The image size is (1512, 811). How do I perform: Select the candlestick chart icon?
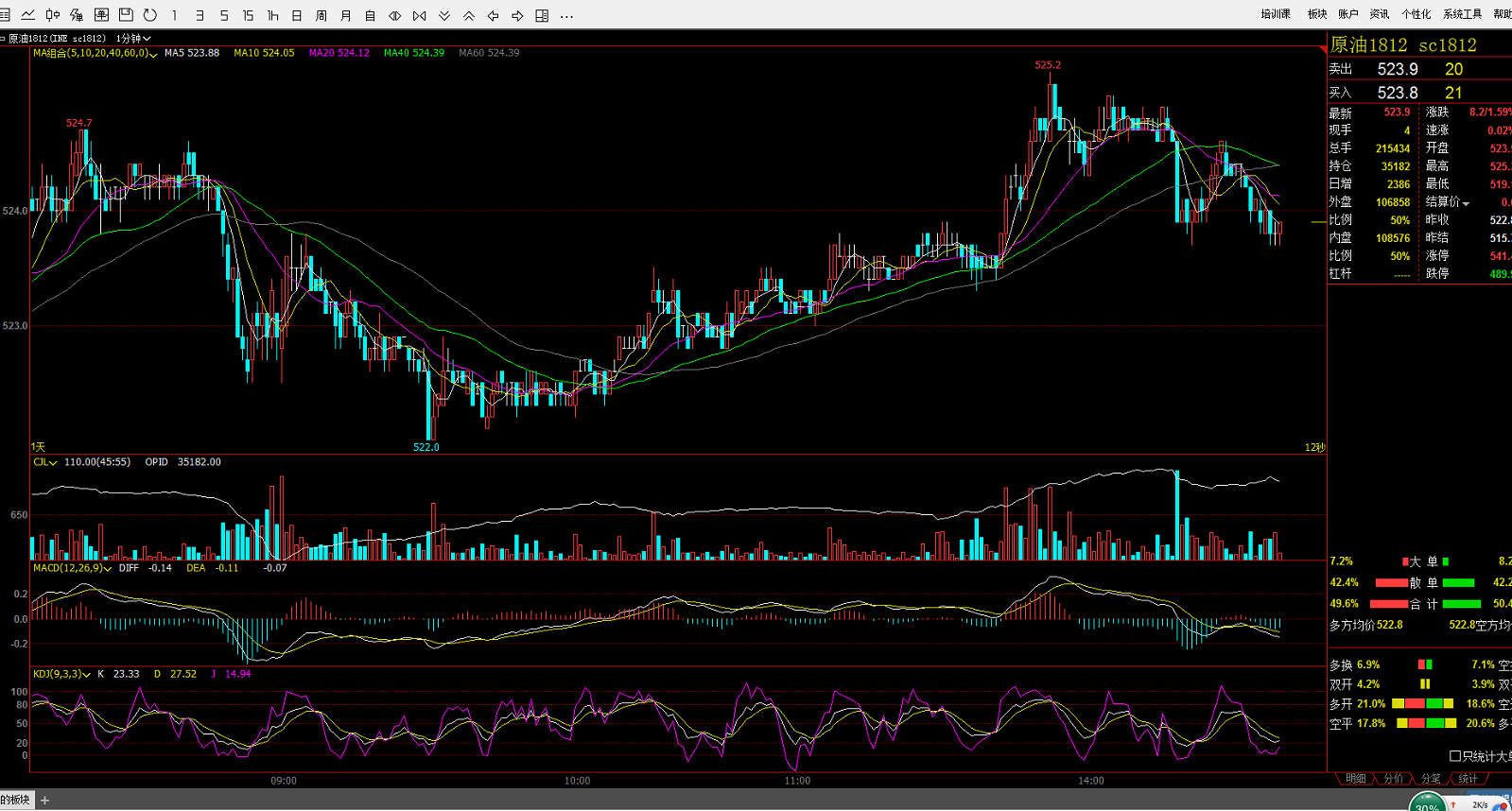click(53, 15)
